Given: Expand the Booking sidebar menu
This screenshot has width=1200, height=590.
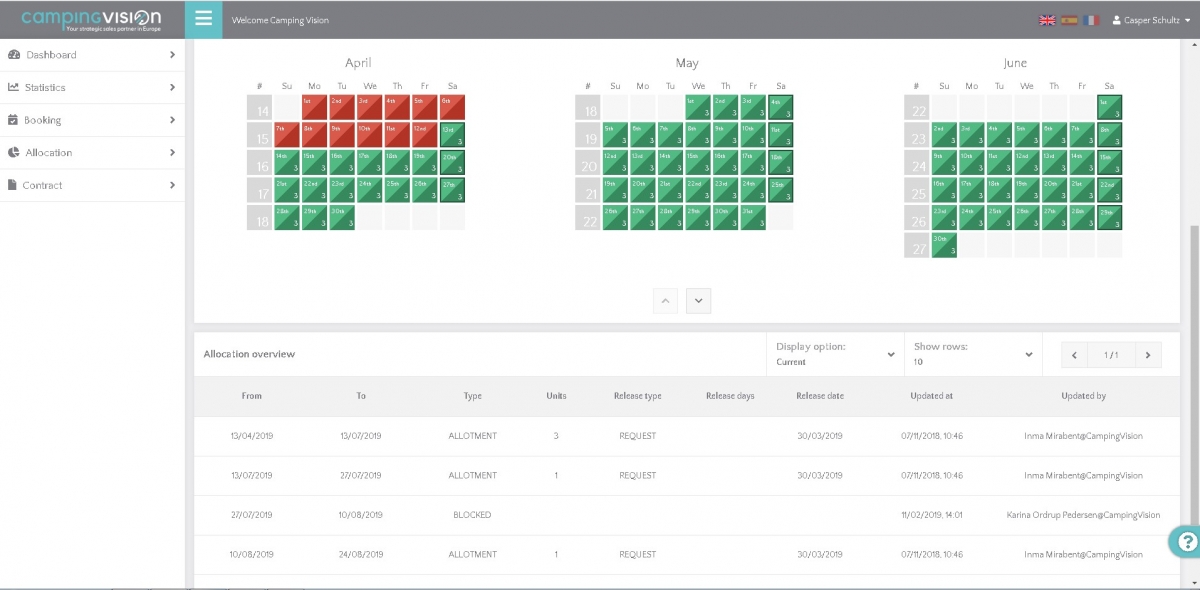Looking at the screenshot, I should (92, 120).
